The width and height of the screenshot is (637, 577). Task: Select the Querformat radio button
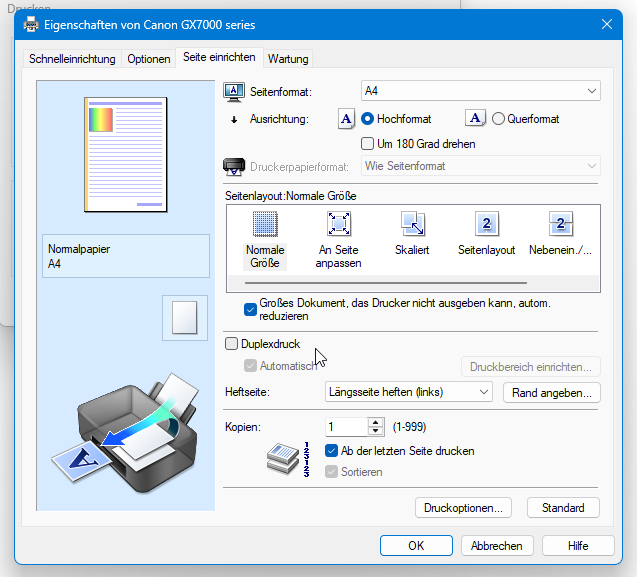pos(498,119)
